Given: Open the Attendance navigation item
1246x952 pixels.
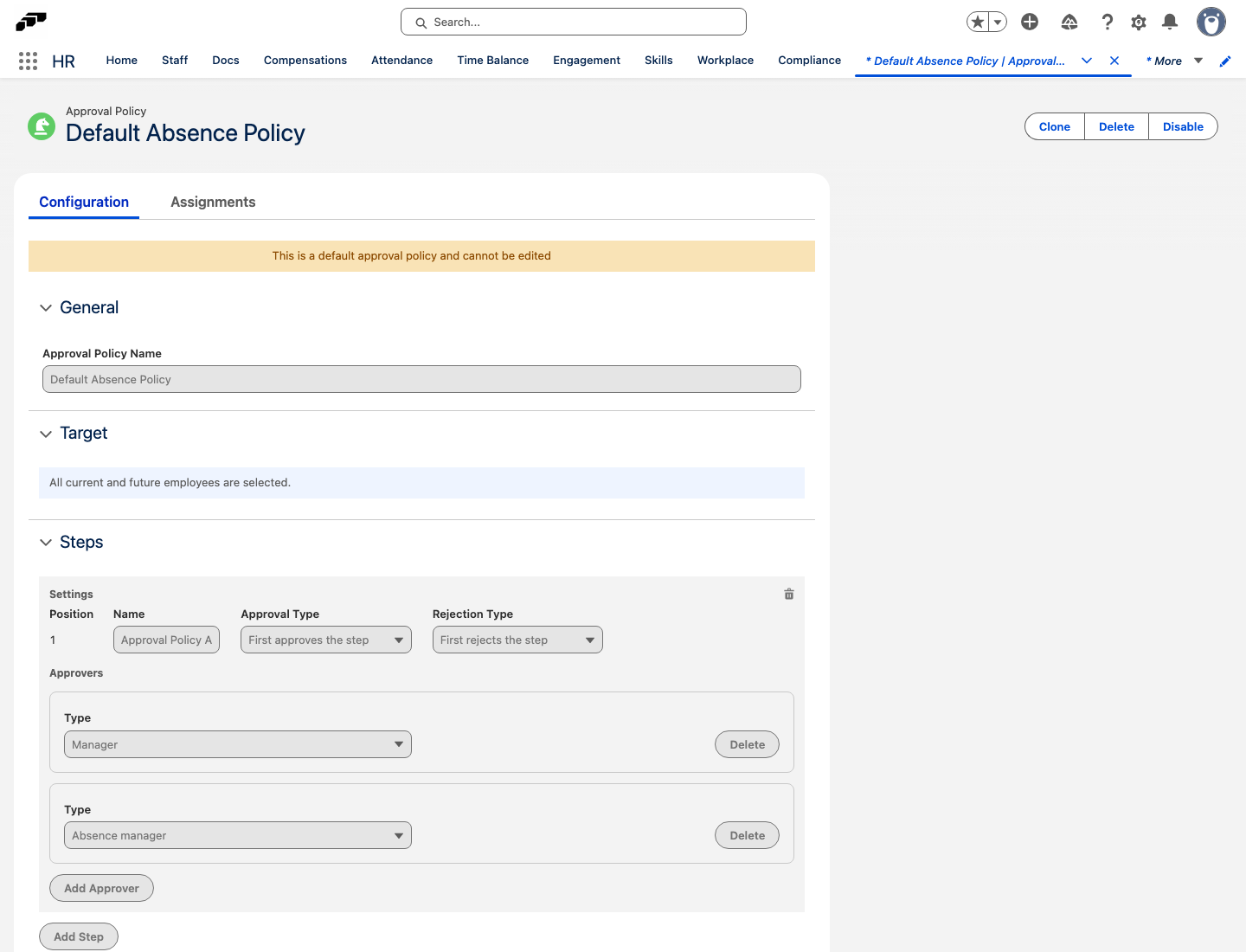Looking at the screenshot, I should (401, 61).
